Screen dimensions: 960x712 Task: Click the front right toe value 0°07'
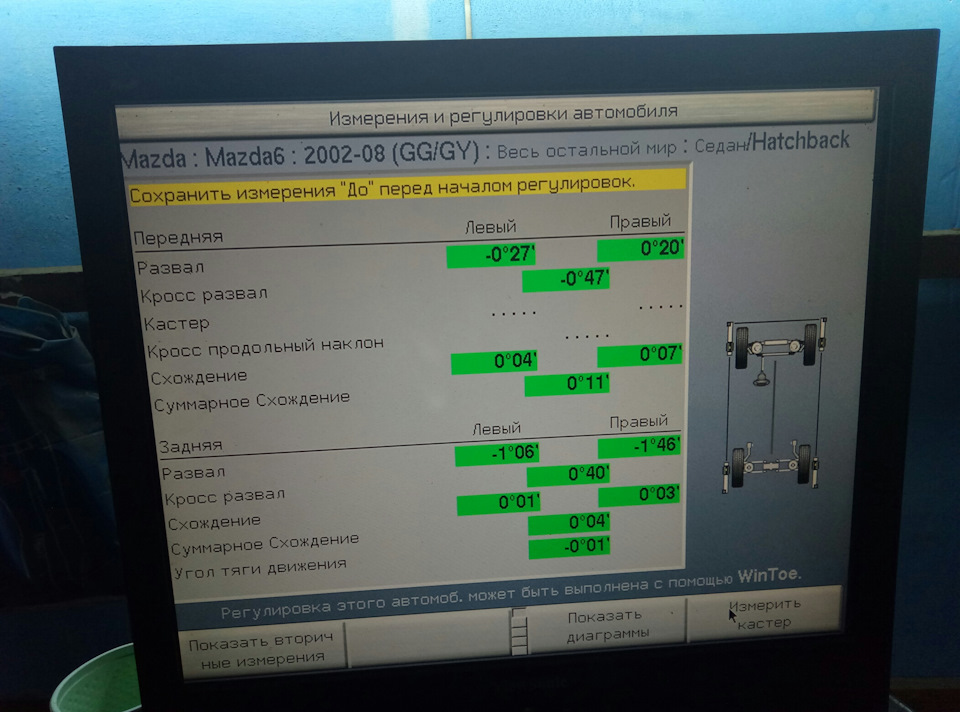click(x=640, y=354)
